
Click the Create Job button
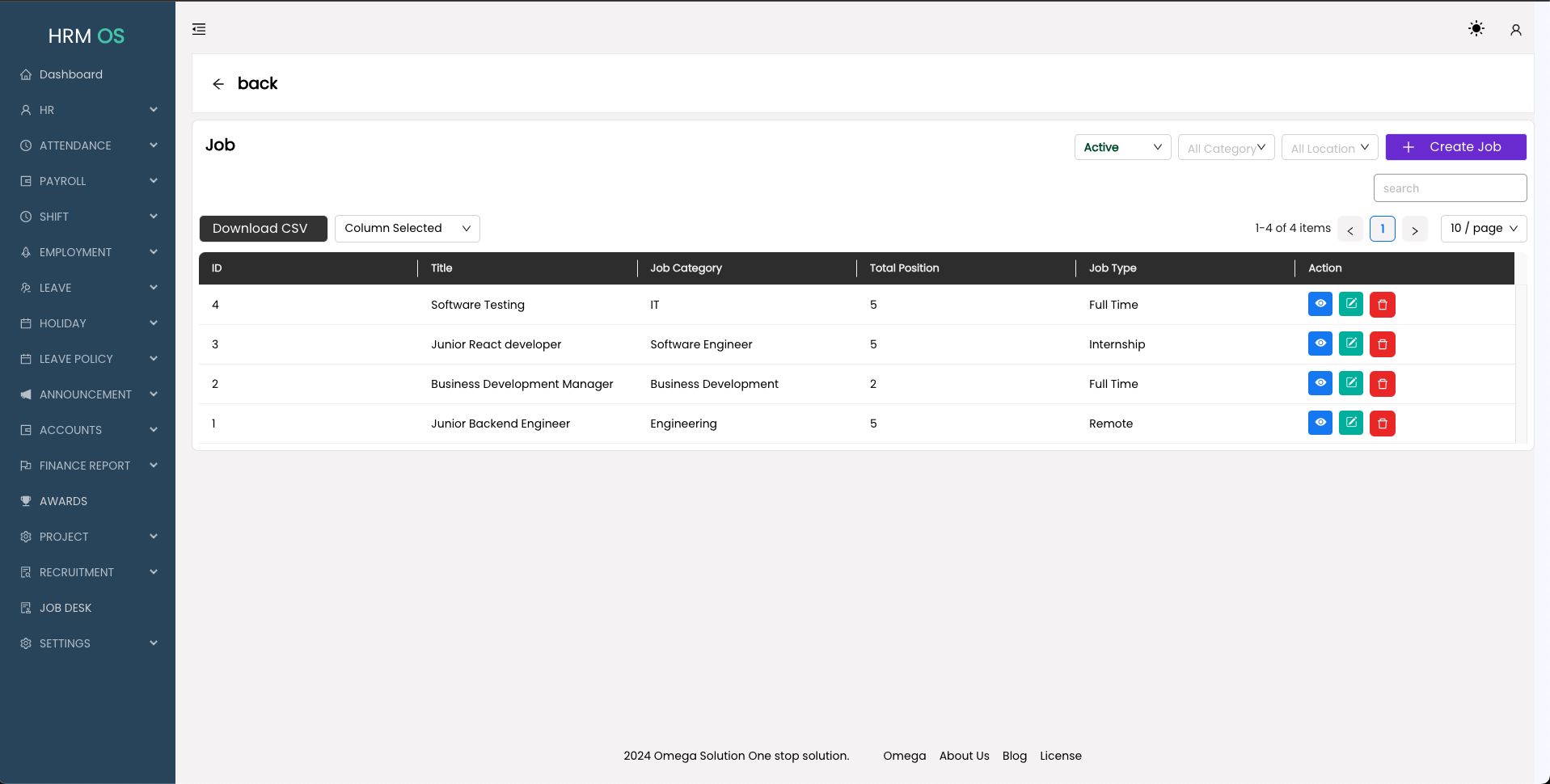point(1455,147)
